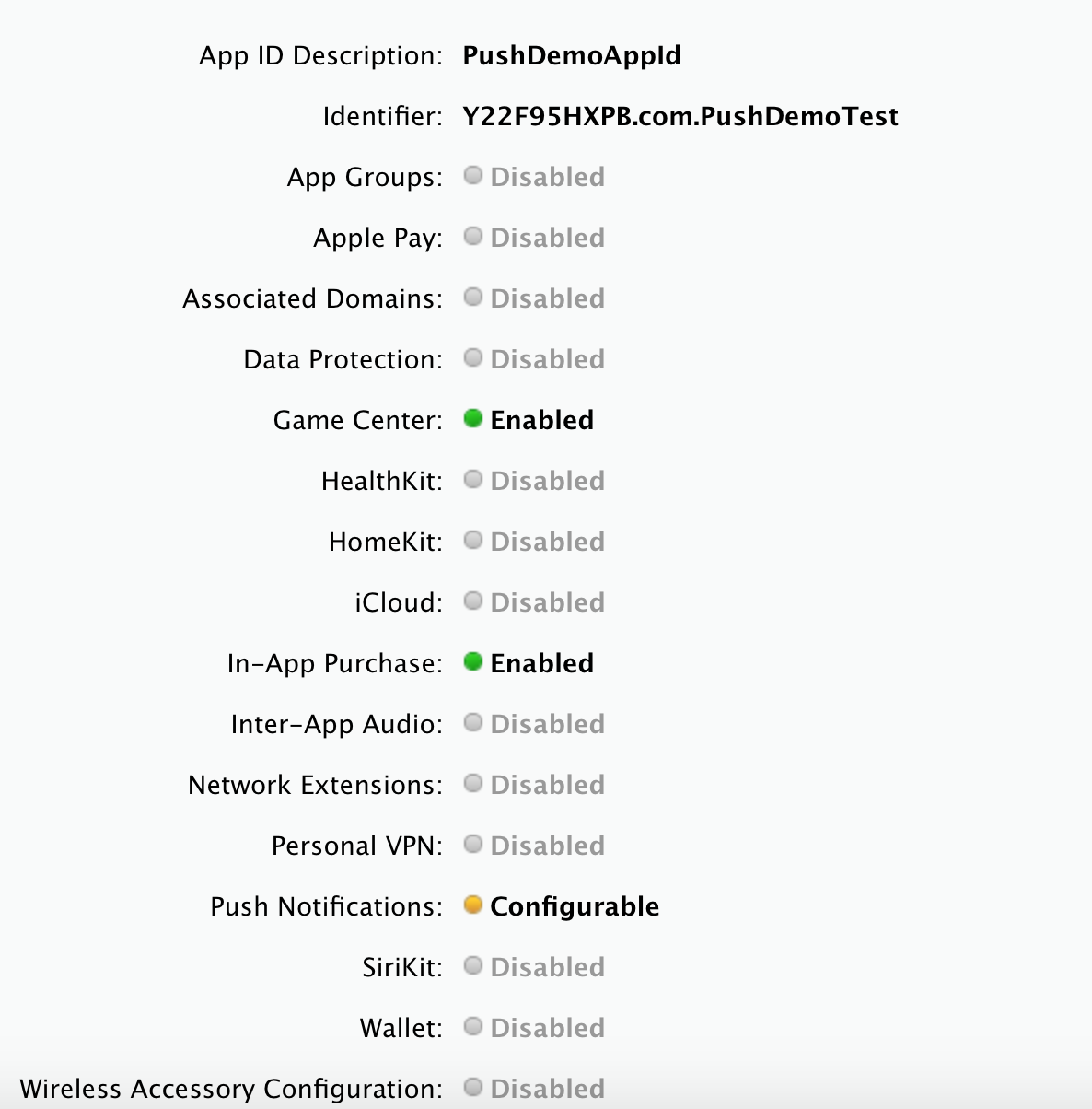Click the gray SiriKit status indicator
The image size is (1092, 1109).
473,966
